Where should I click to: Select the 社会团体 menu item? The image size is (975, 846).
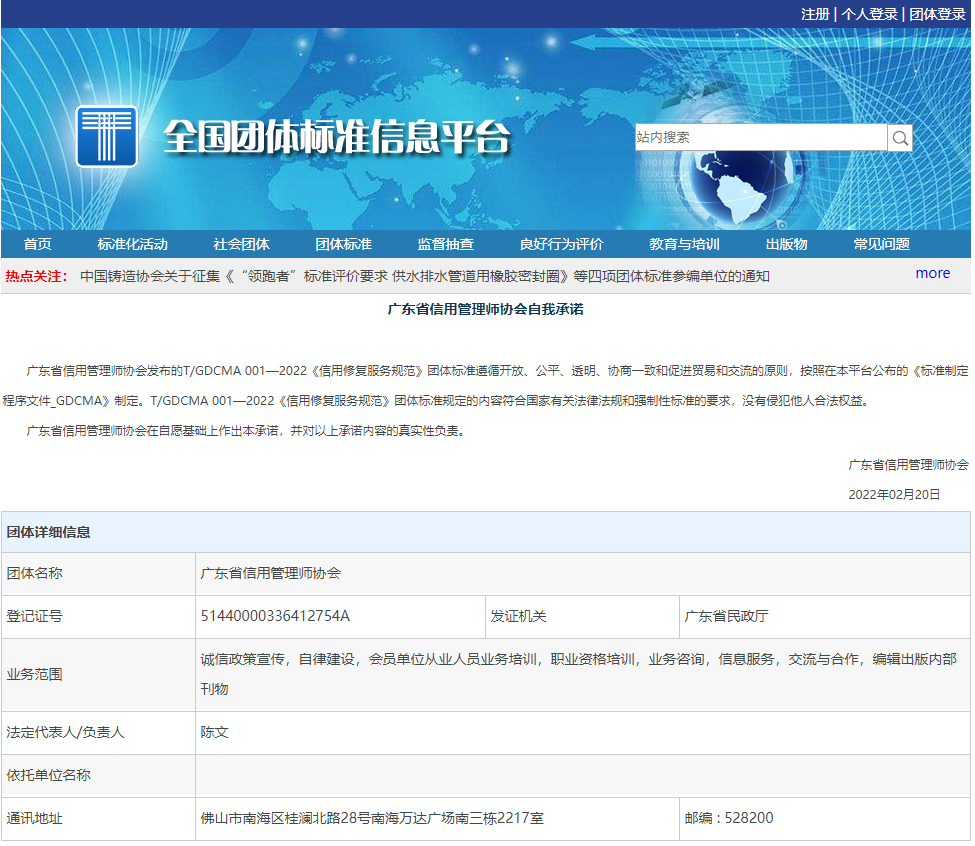pyautogui.click(x=241, y=245)
